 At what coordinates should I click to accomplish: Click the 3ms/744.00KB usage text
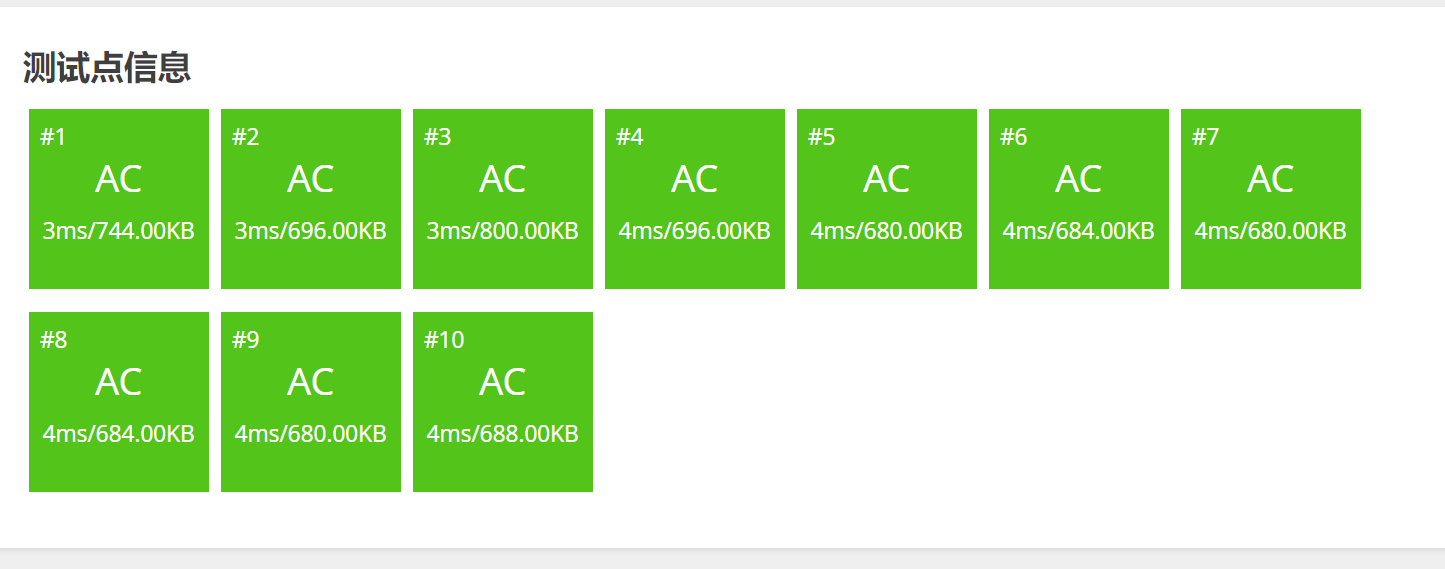[x=119, y=232]
